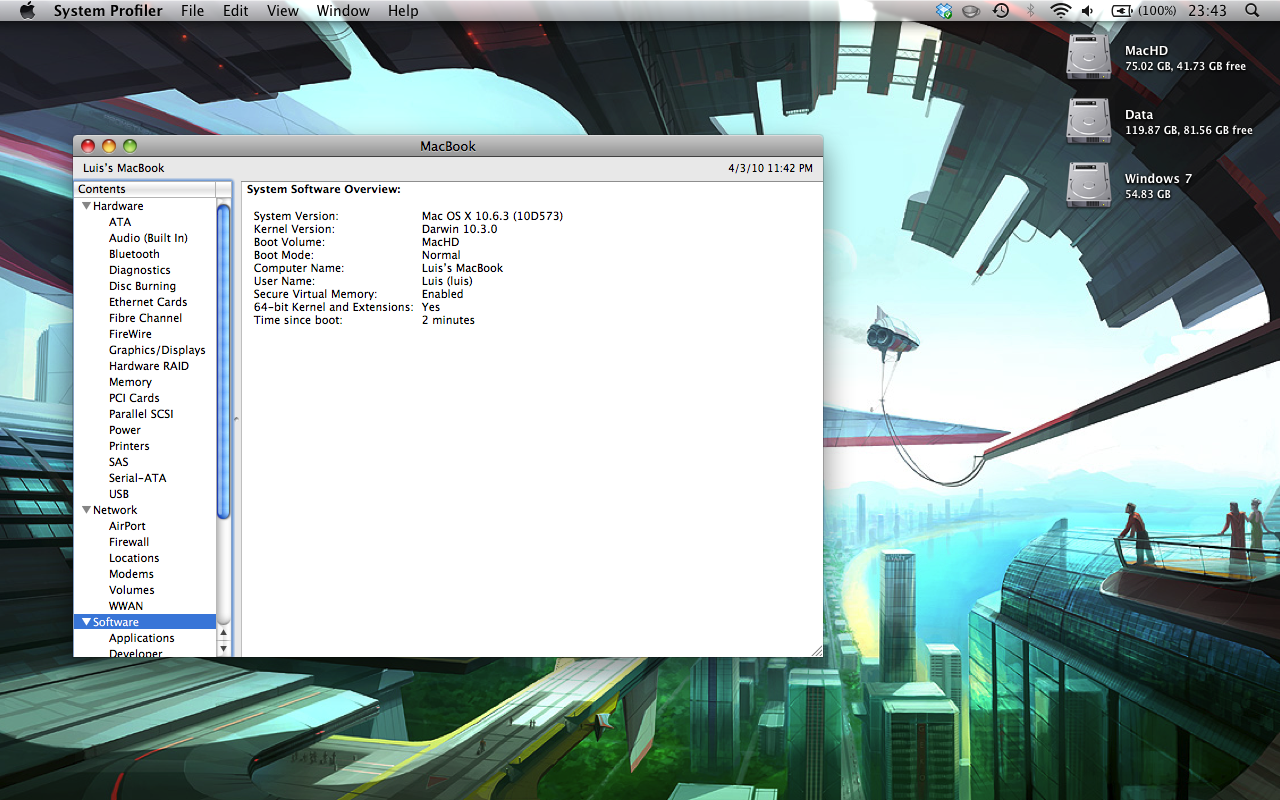Select Firewall under Network
1280x800 pixels.
coord(129,542)
